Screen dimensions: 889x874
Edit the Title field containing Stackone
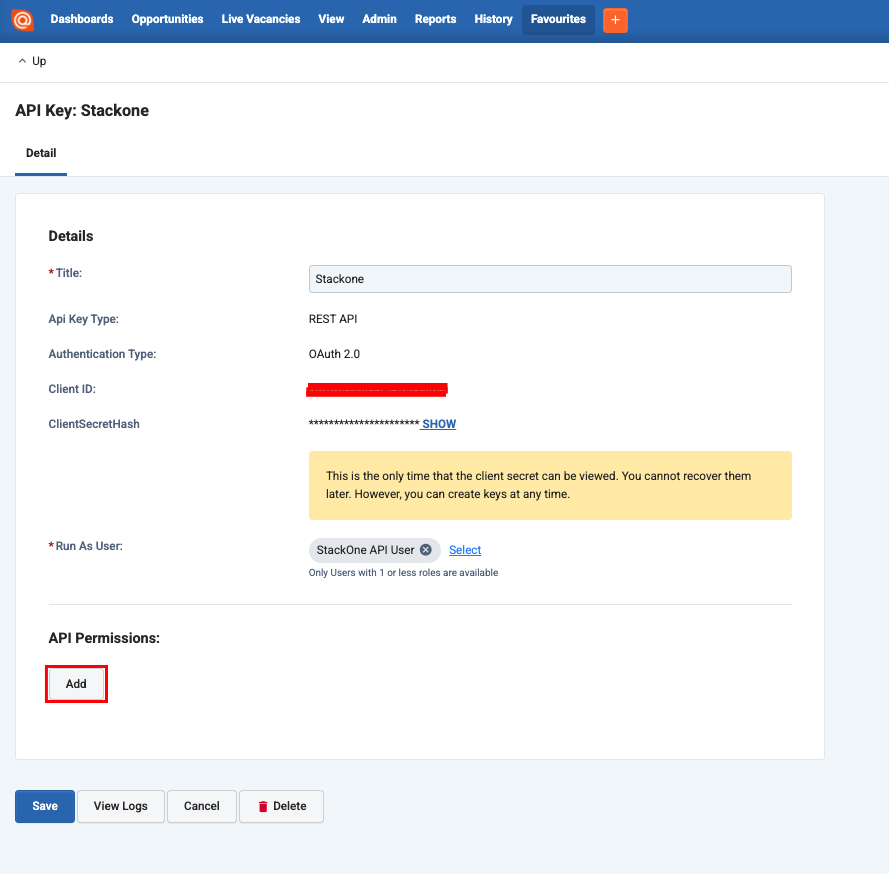pos(550,279)
